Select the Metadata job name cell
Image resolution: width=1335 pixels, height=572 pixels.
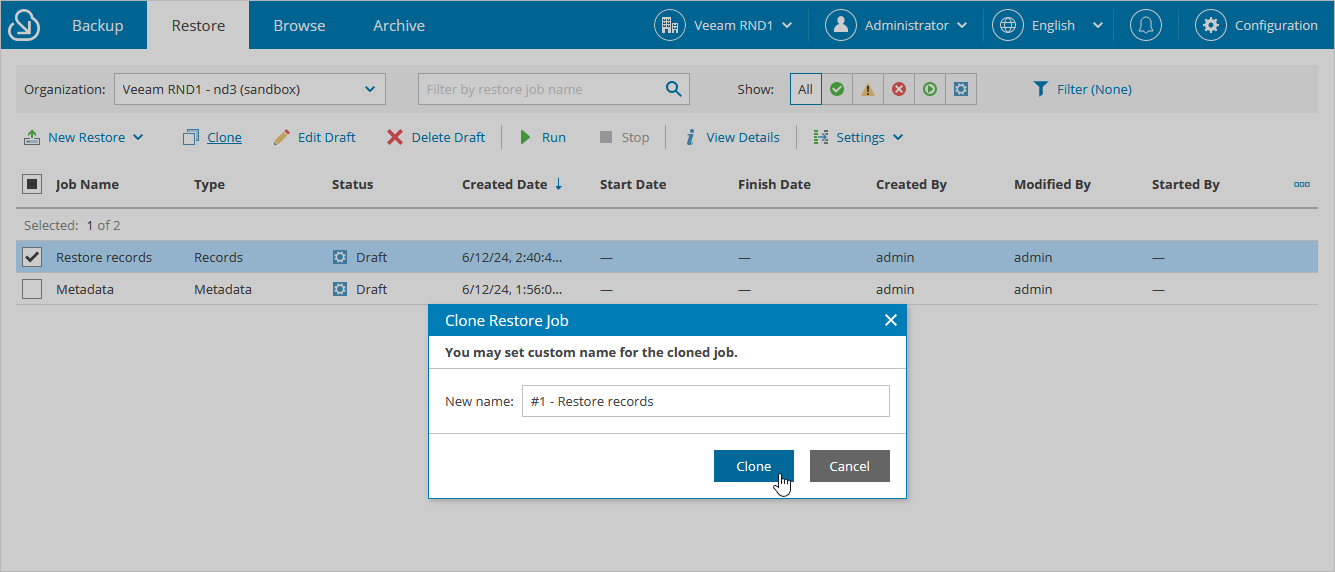click(x=85, y=289)
